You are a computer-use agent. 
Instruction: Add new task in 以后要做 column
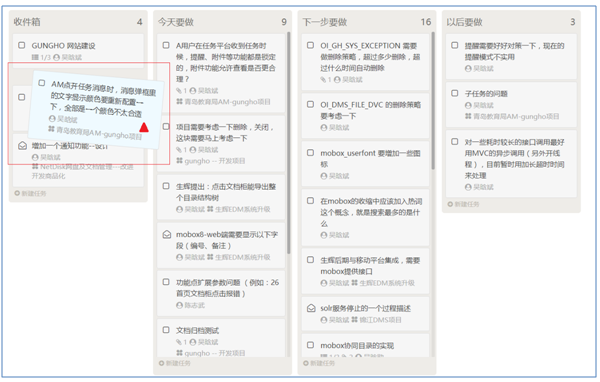coord(463,204)
